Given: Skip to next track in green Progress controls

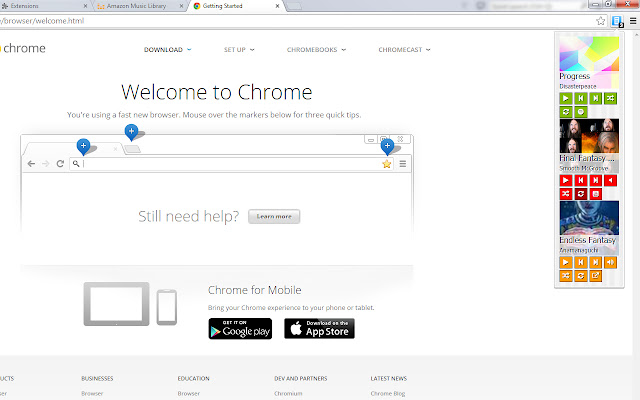Looking at the screenshot, I should (x=596, y=98).
